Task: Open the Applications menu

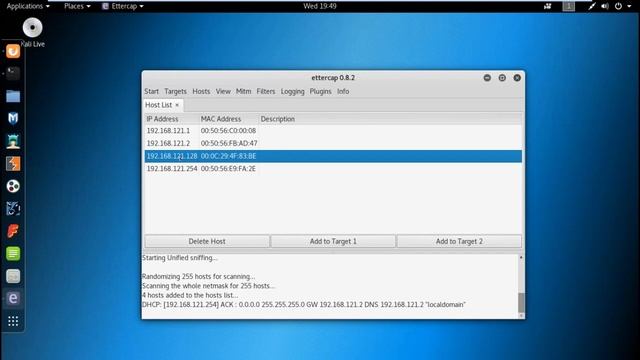Action: pyautogui.click(x=28, y=6)
